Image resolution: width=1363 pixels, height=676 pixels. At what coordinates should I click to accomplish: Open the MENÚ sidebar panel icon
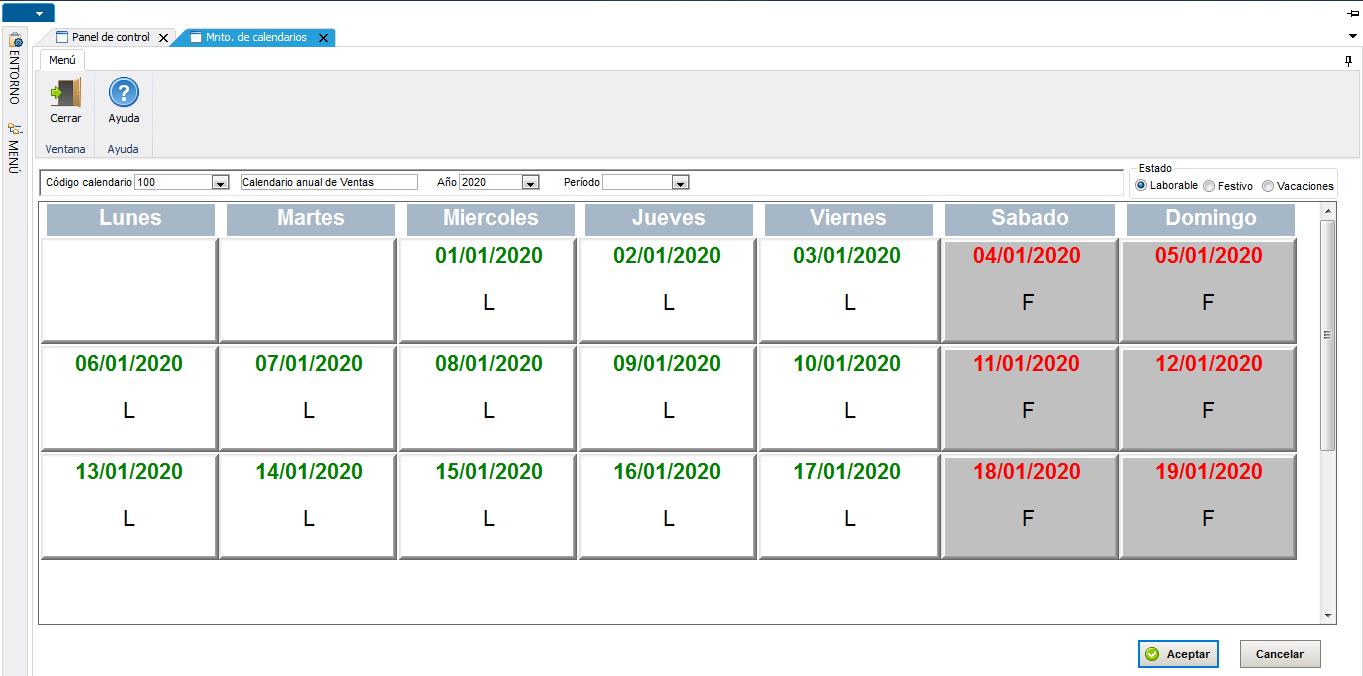tap(15, 129)
